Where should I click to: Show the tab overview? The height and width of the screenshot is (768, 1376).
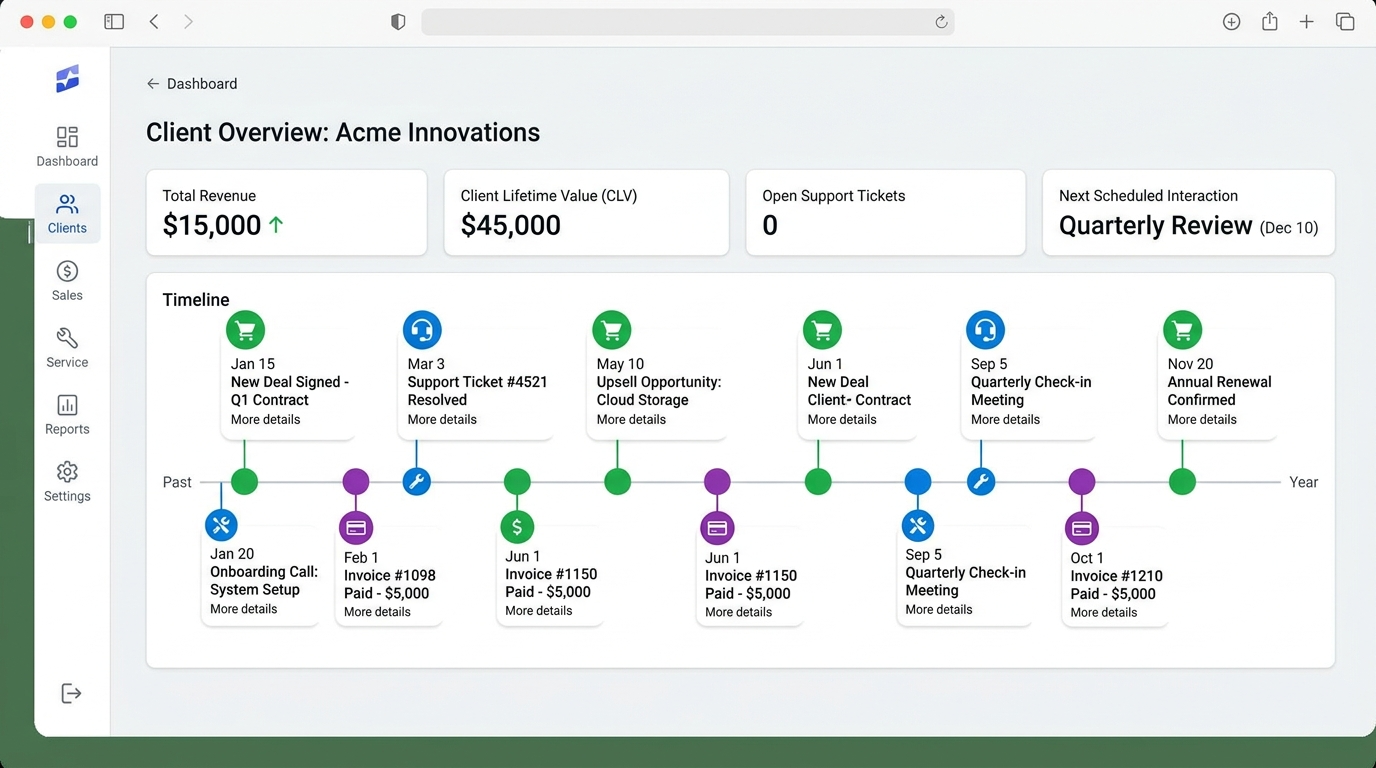coord(1345,22)
